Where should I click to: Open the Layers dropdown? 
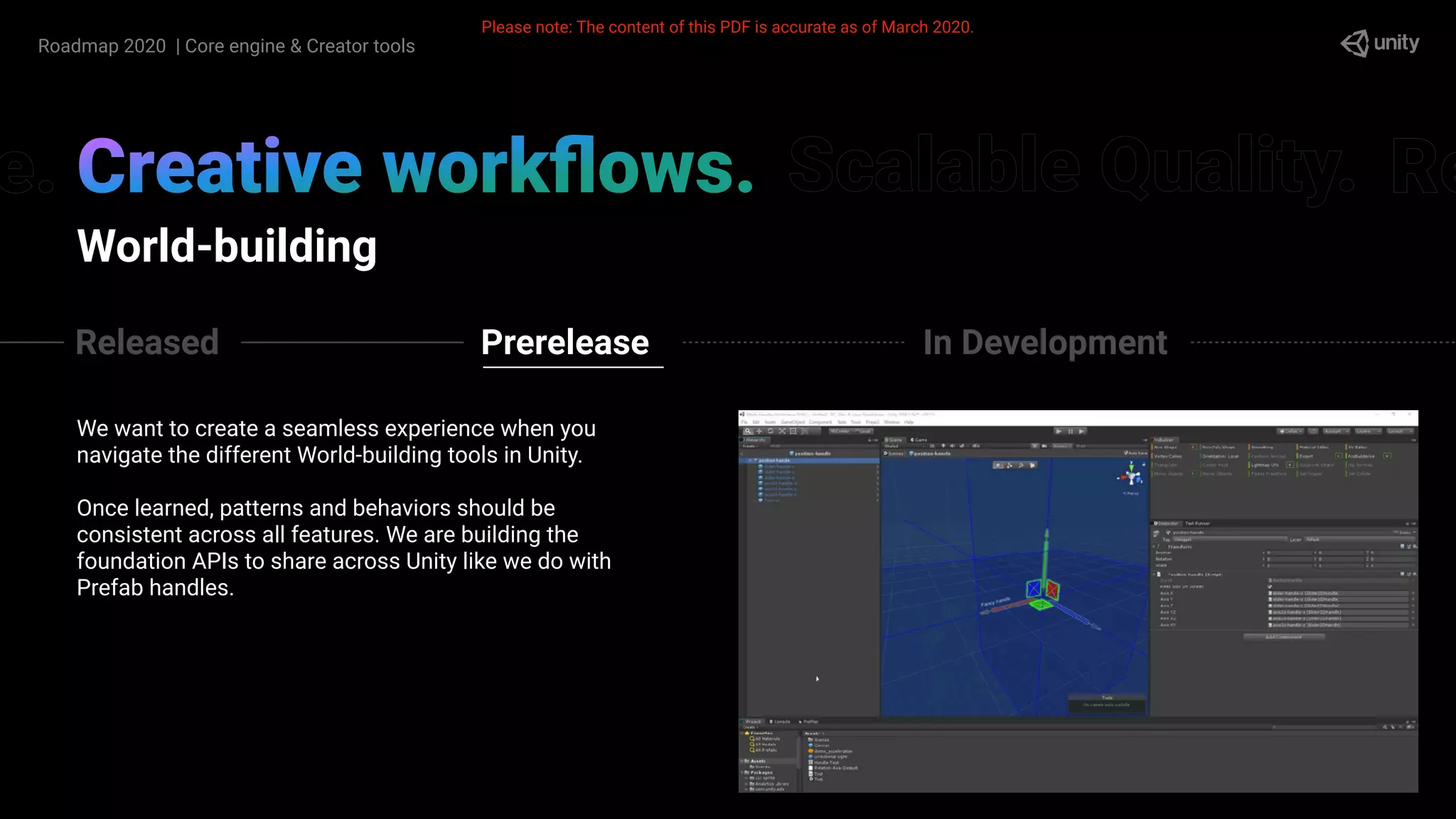tap(1368, 431)
